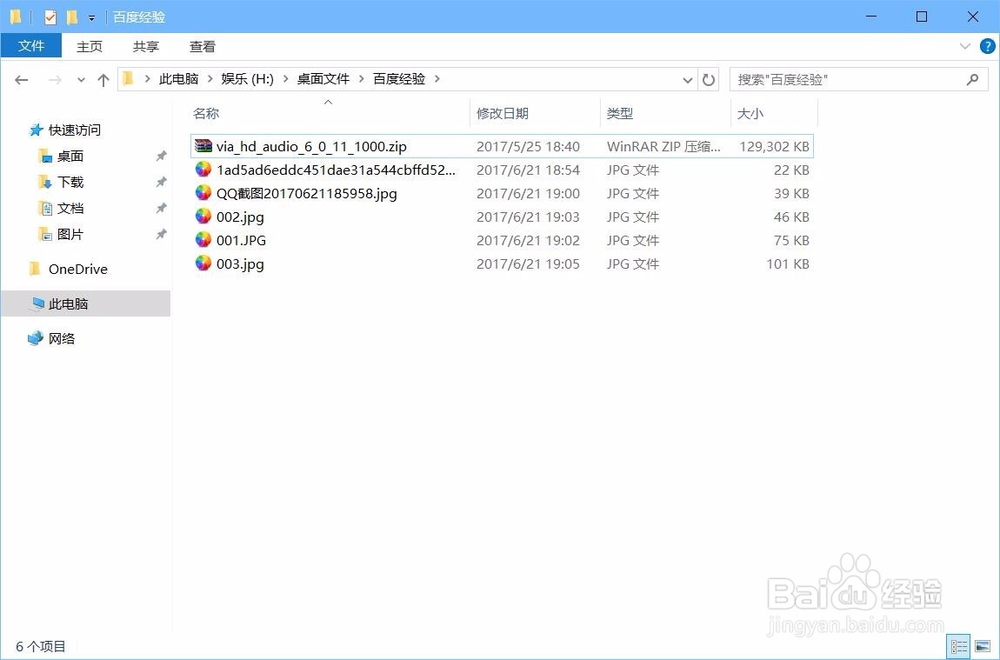Open the 文件 menu
The width and height of the screenshot is (1000, 660).
coord(31,45)
